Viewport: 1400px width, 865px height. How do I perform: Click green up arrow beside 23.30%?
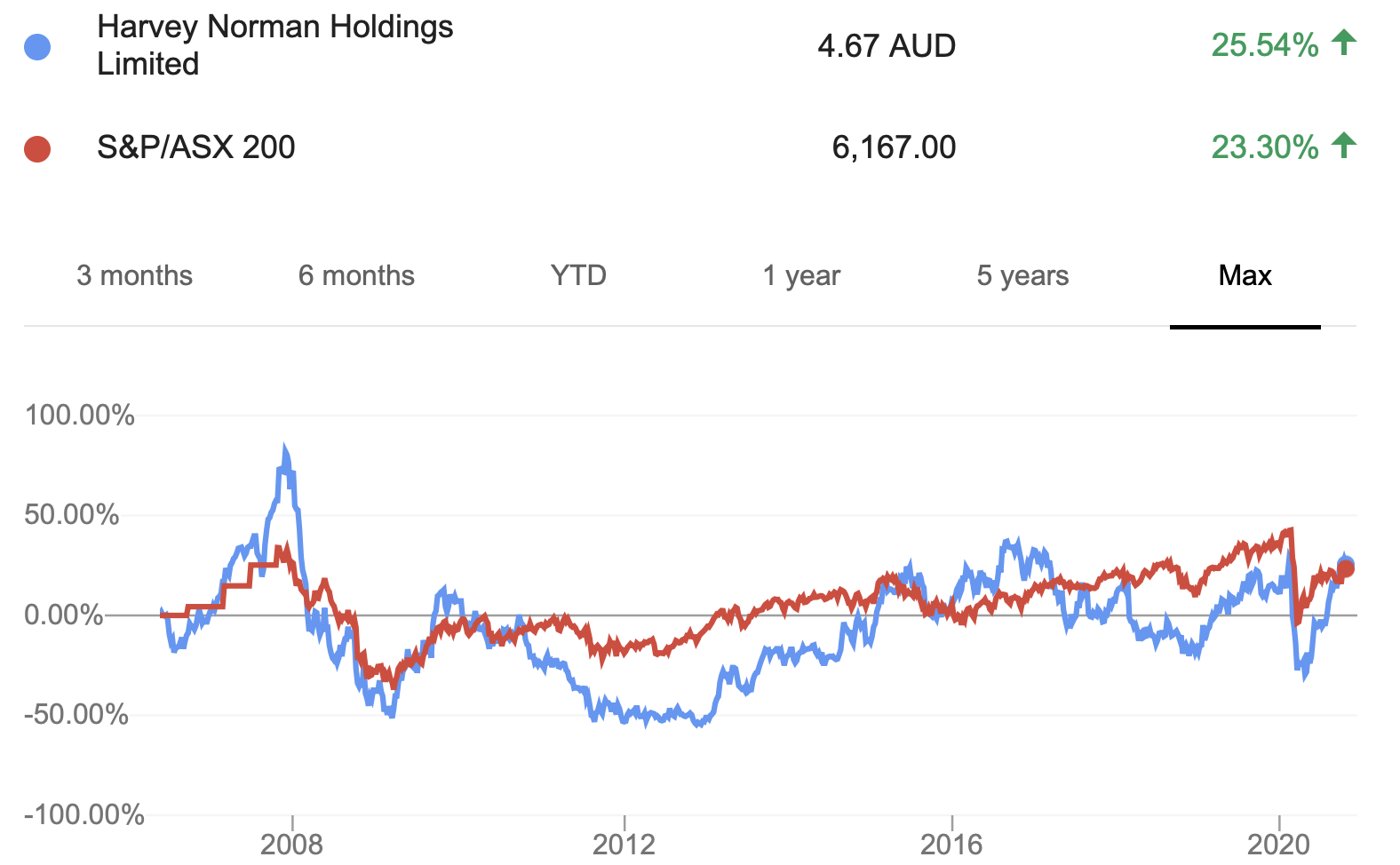(1344, 145)
